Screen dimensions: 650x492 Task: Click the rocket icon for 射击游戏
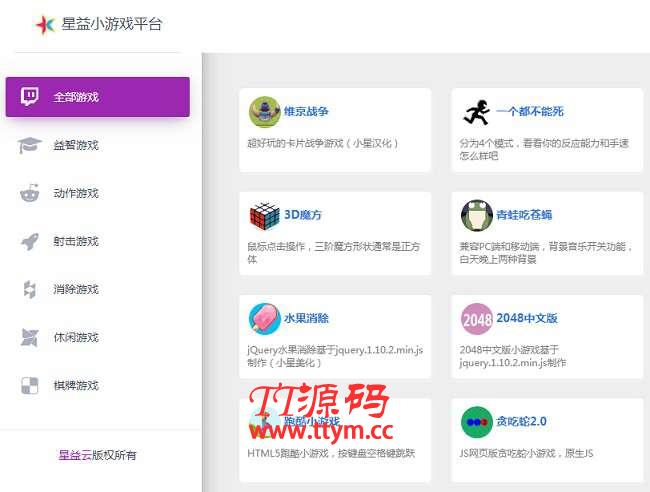click(30, 241)
